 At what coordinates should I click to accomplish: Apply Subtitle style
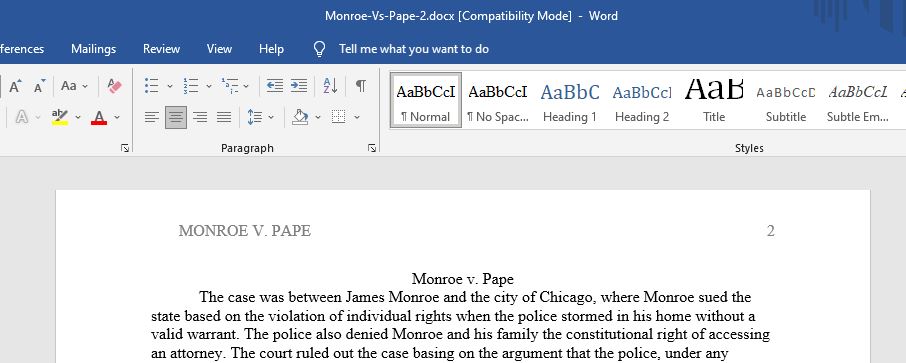(x=786, y=99)
